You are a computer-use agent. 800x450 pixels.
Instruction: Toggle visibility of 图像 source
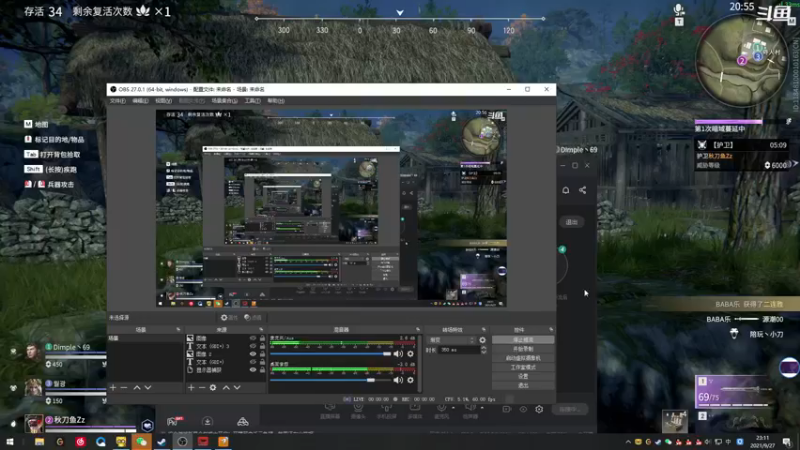(253, 338)
